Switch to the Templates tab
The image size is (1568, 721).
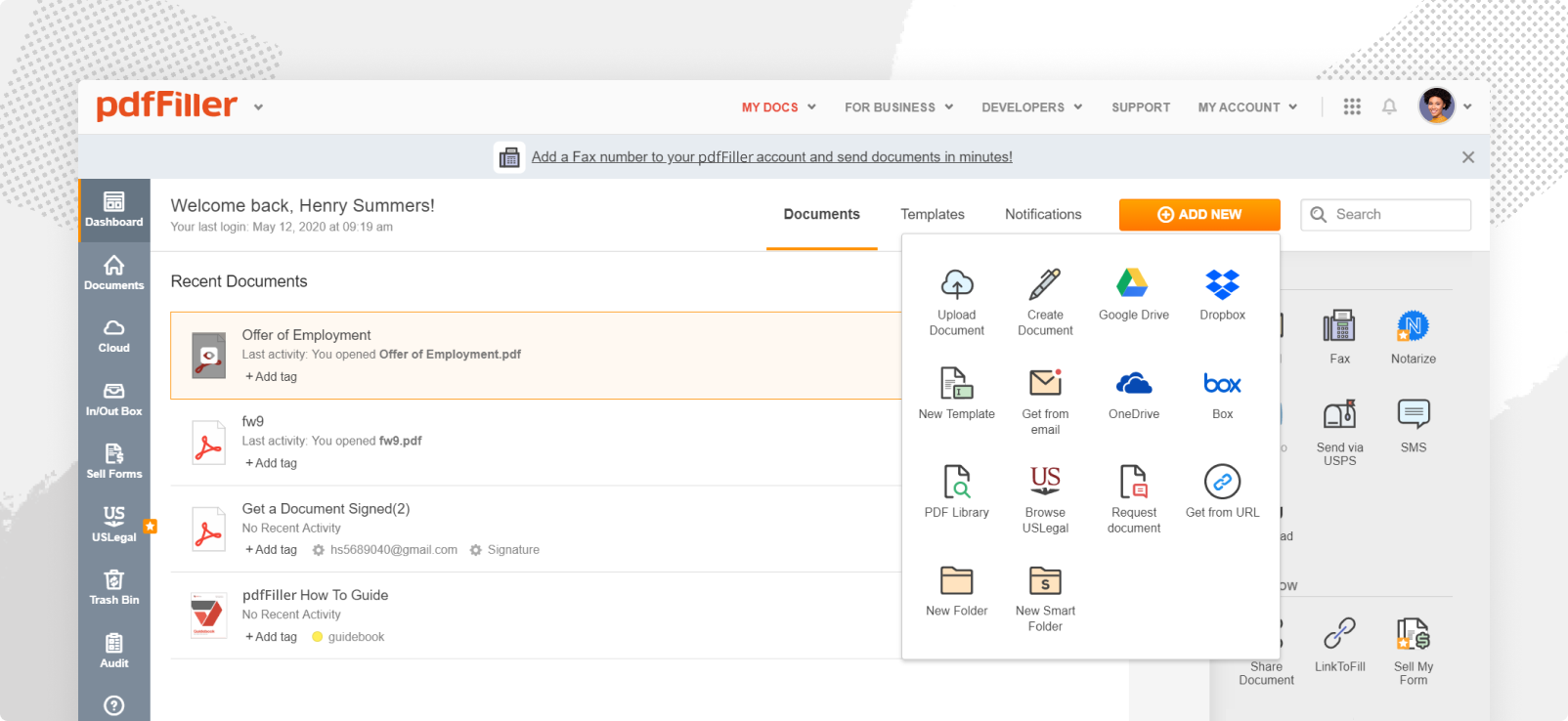click(x=933, y=214)
